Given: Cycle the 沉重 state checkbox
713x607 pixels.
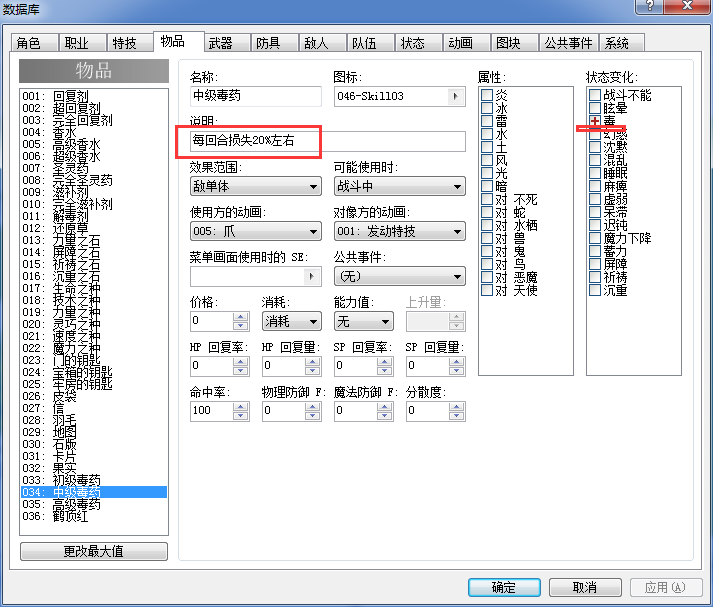Looking at the screenshot, I should [x=595, y=290].
